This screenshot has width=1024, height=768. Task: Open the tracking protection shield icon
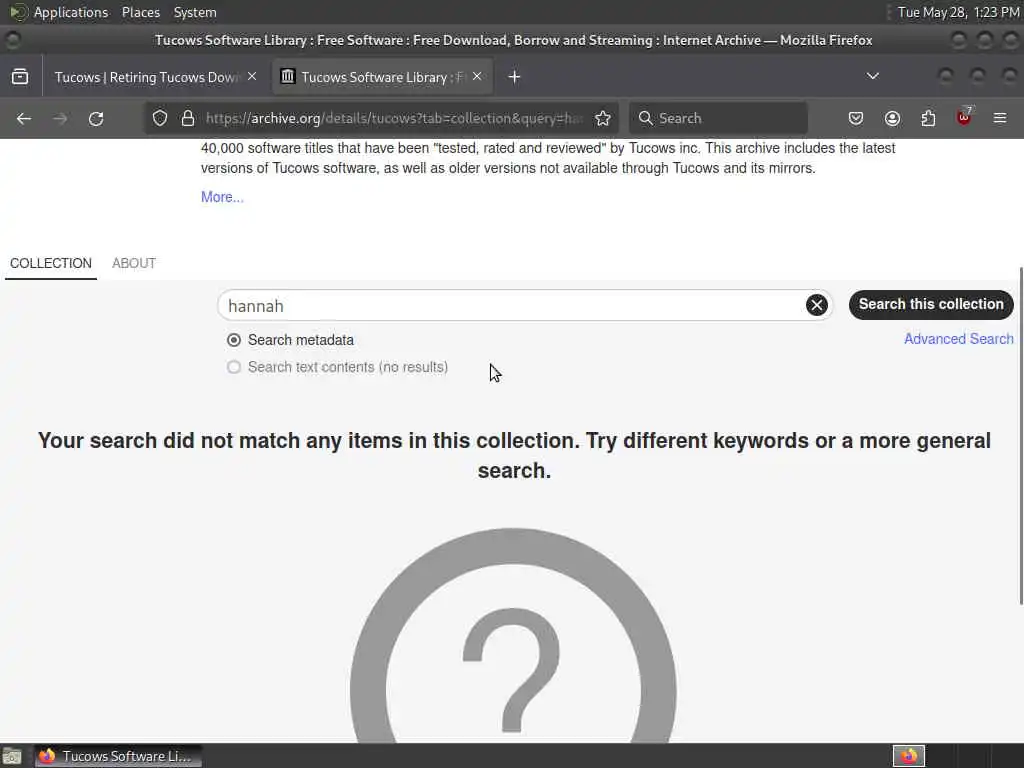[x=160, y=118]
